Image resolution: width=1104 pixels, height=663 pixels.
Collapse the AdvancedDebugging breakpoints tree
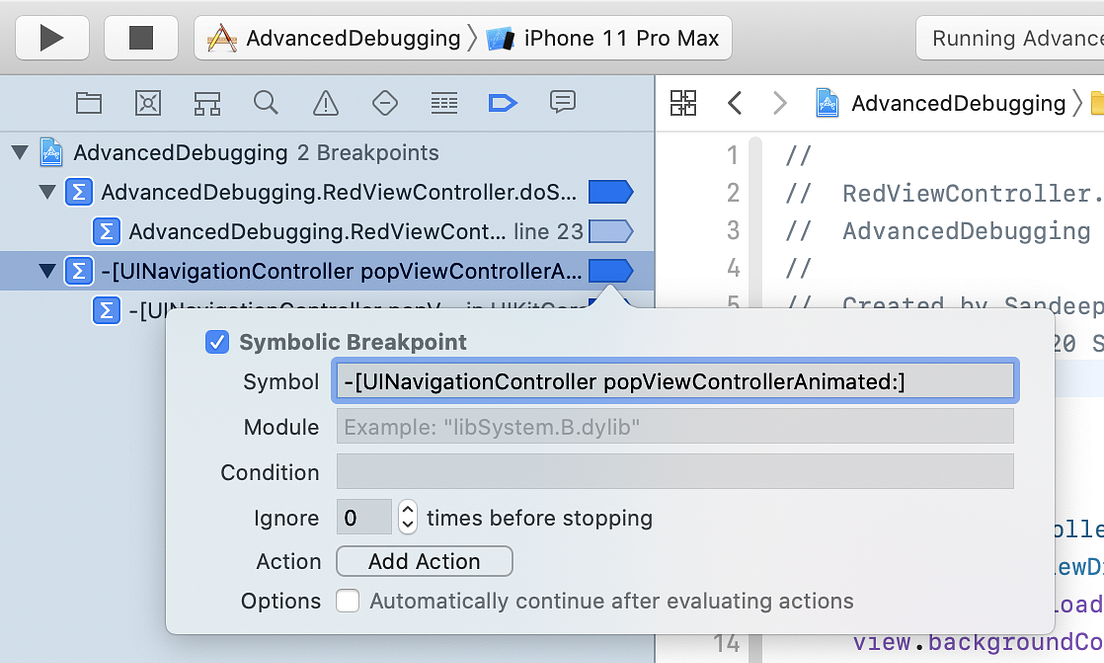click(x=21, y=152)
